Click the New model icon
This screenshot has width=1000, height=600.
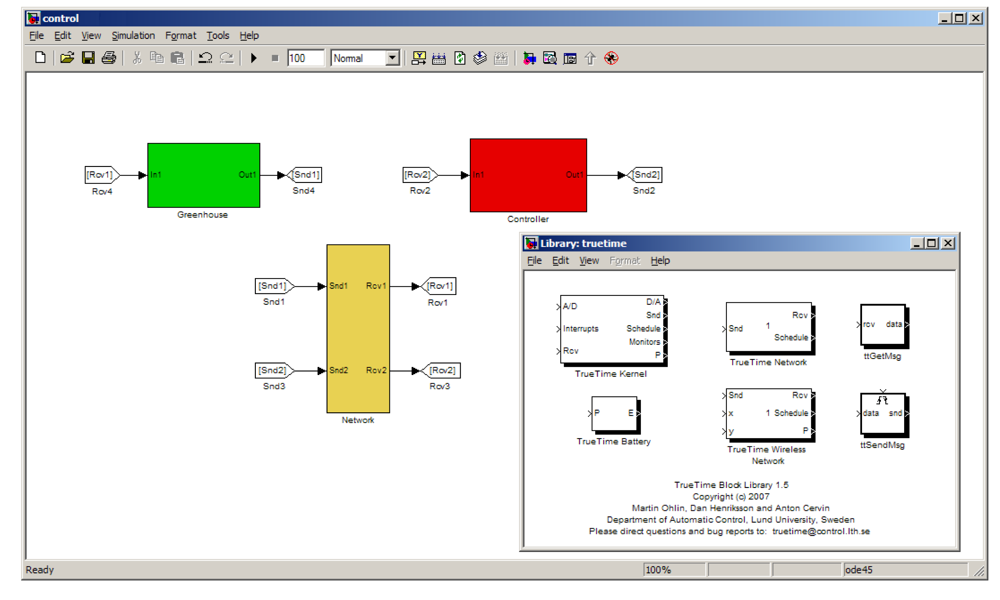(40, 58)
